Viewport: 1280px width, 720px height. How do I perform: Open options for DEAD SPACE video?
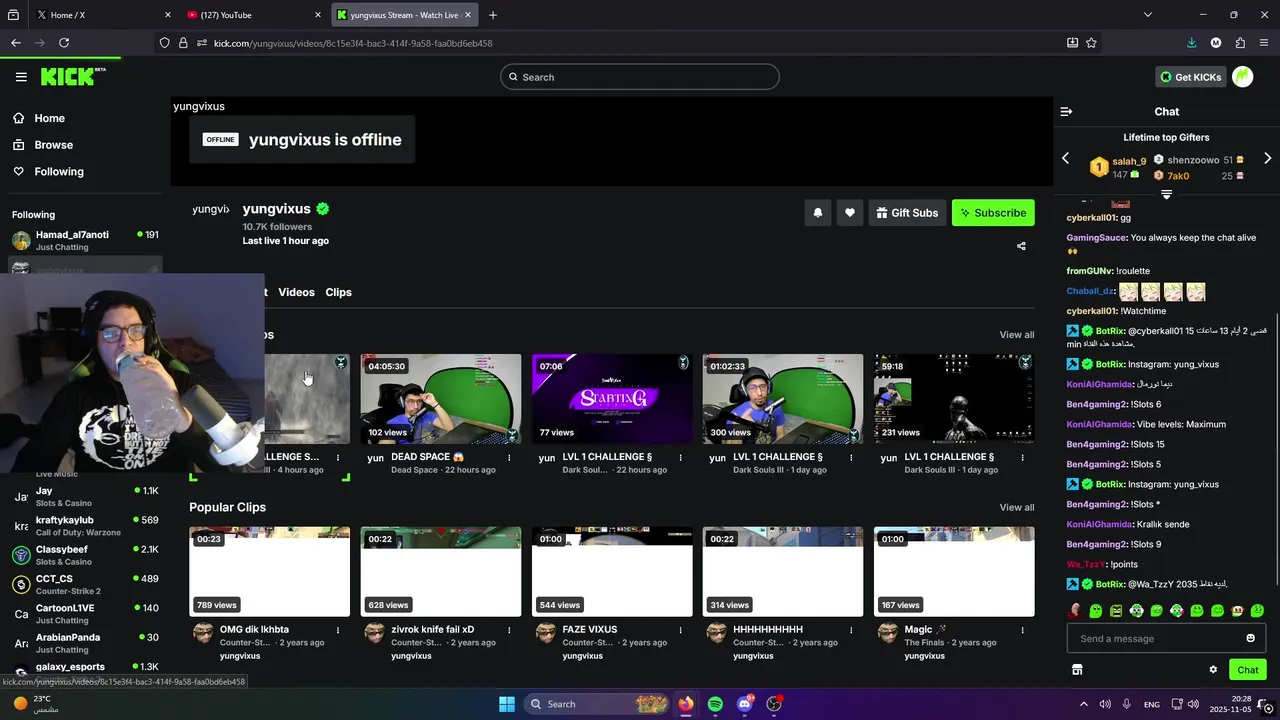click(x=509, y=458)
